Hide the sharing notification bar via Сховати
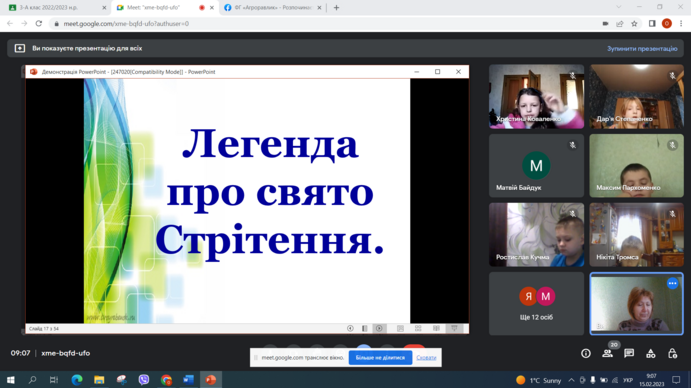The image size is (691, 388). pos(426,358)
